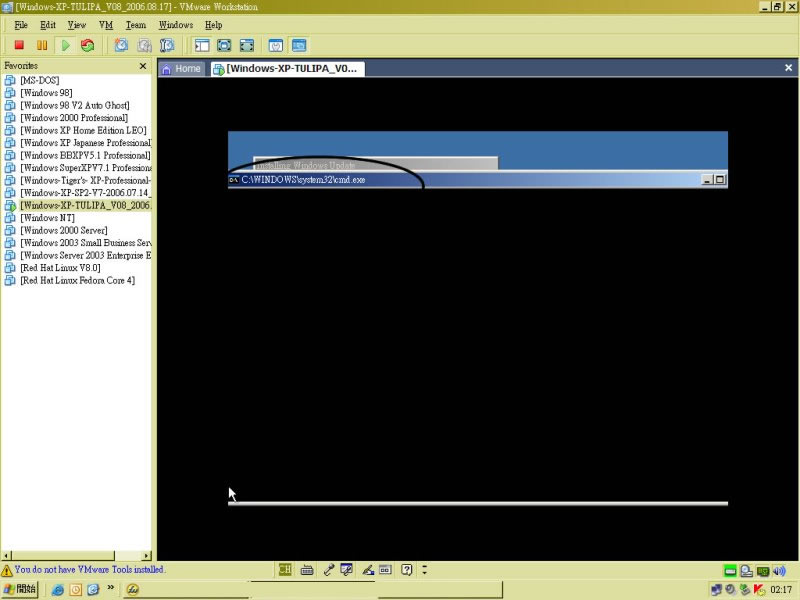Click the taskbar clock showing 02:17

pyautogui.click(x=781, y=590)
